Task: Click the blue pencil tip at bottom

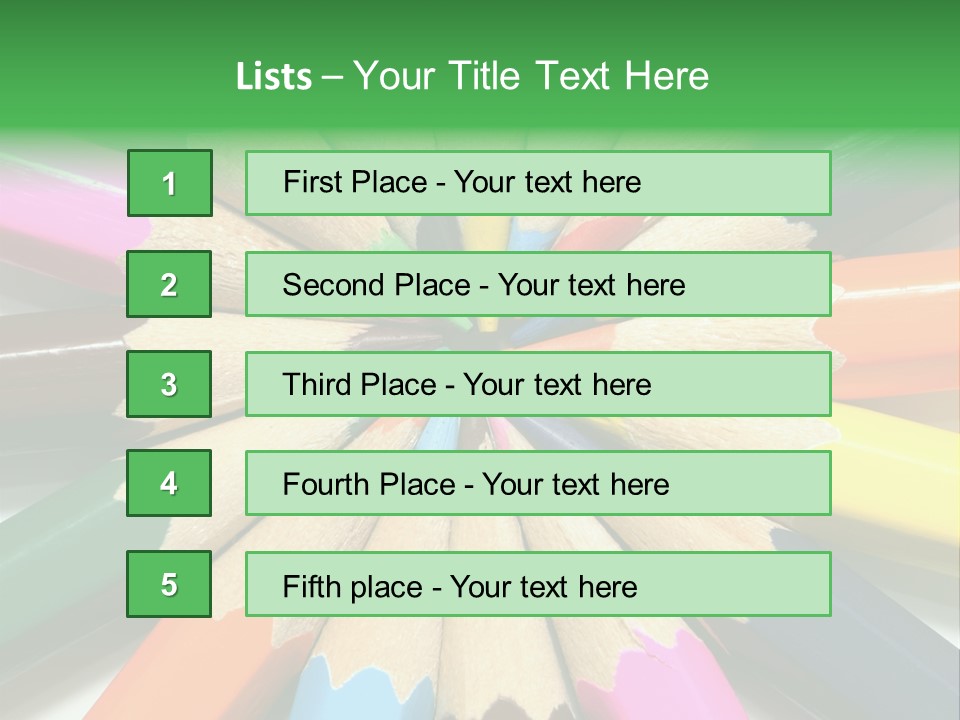Action: (x=352, y=688)
